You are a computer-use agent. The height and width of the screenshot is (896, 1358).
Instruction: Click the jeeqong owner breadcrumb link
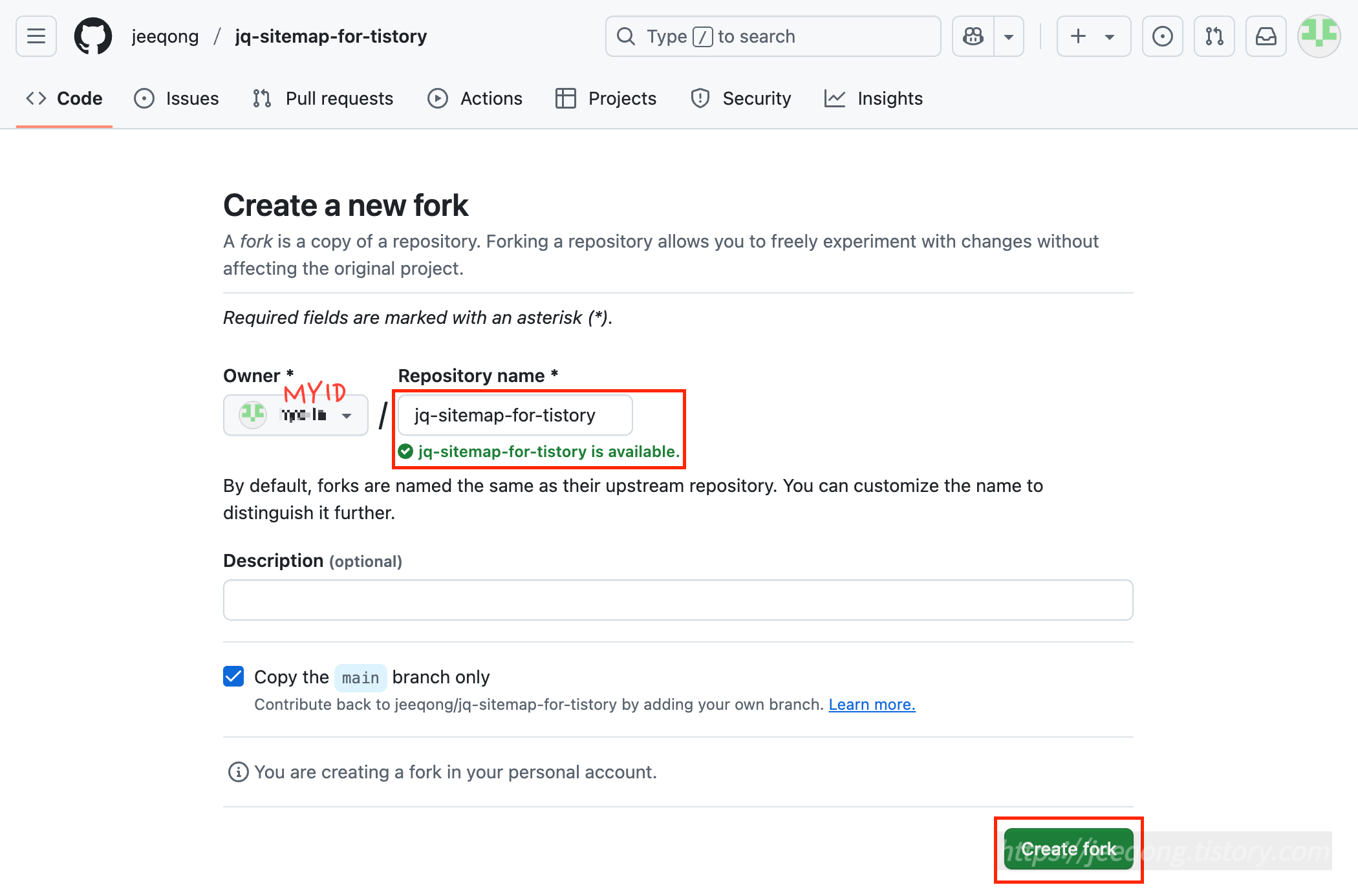tap(165, 36)
